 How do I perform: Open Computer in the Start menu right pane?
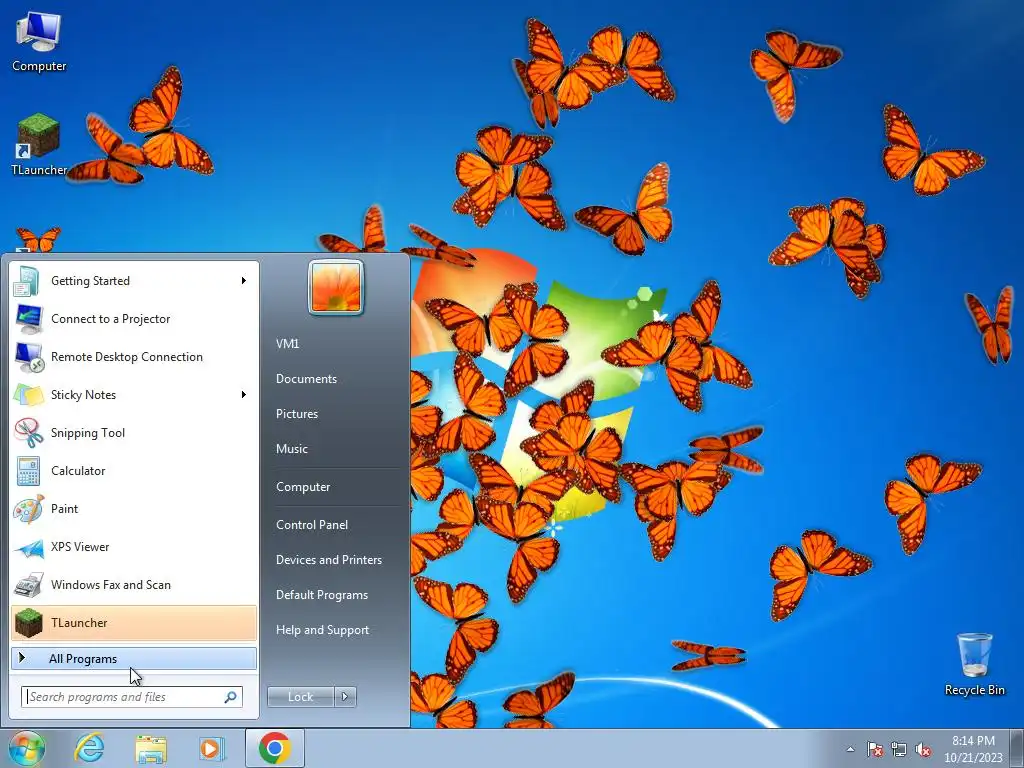point(303,487)
